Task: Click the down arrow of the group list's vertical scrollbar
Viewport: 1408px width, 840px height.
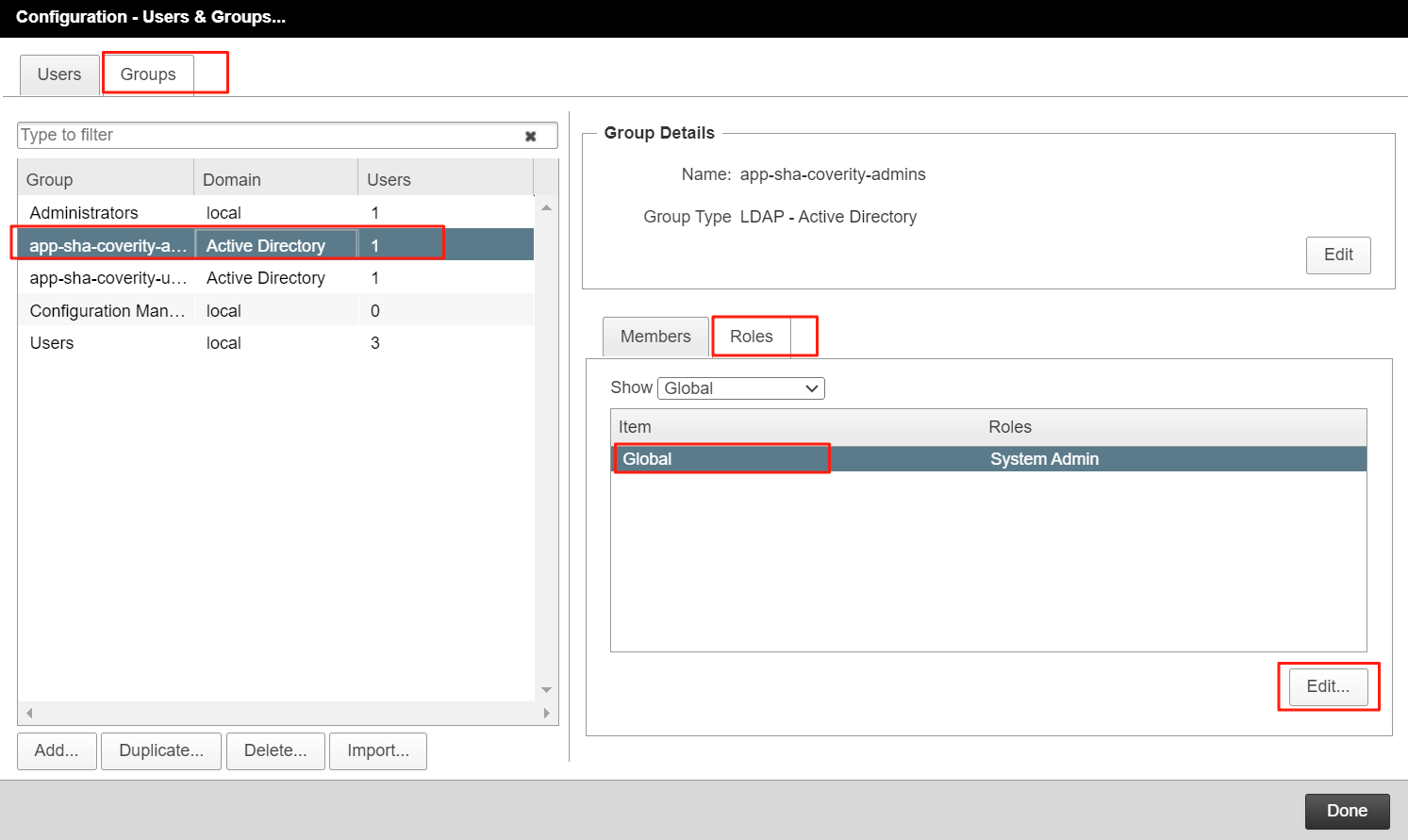Action: click(x=546, y=690)
